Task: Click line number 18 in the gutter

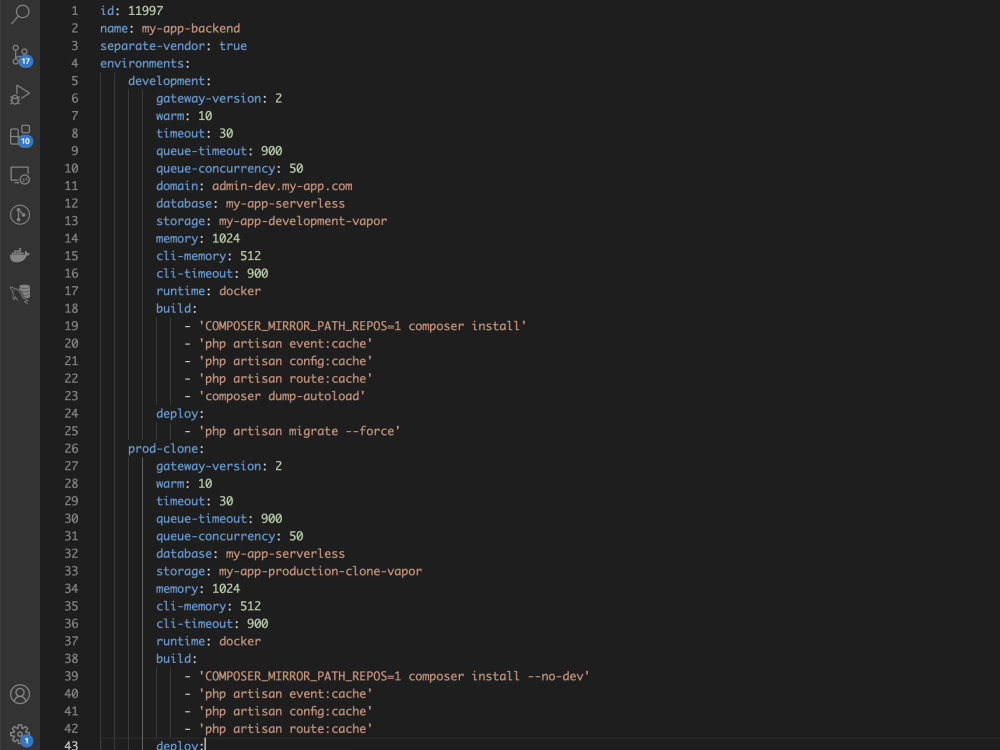Action: (71, 309)
